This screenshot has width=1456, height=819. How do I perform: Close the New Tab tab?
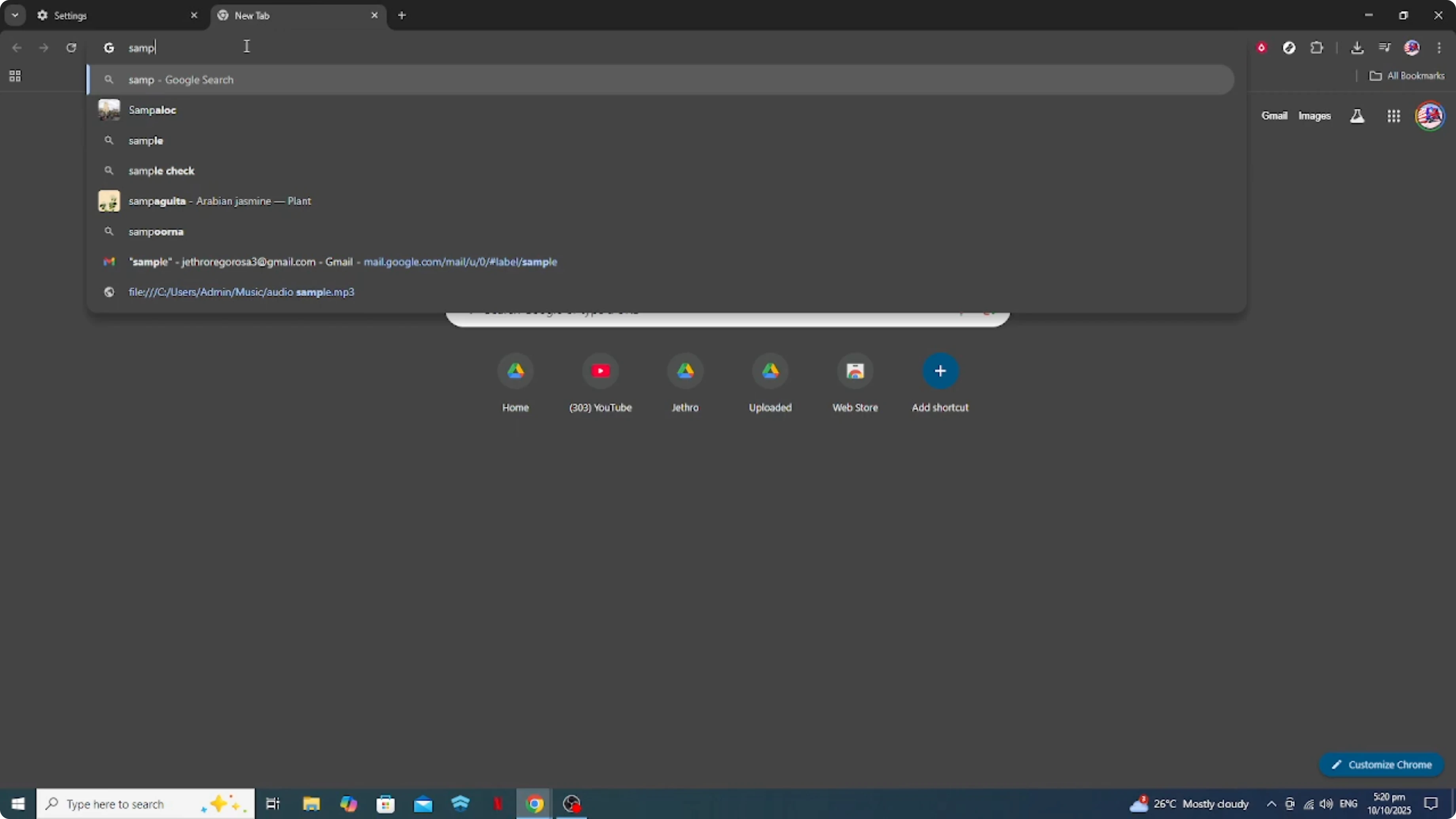coord(374,15)
